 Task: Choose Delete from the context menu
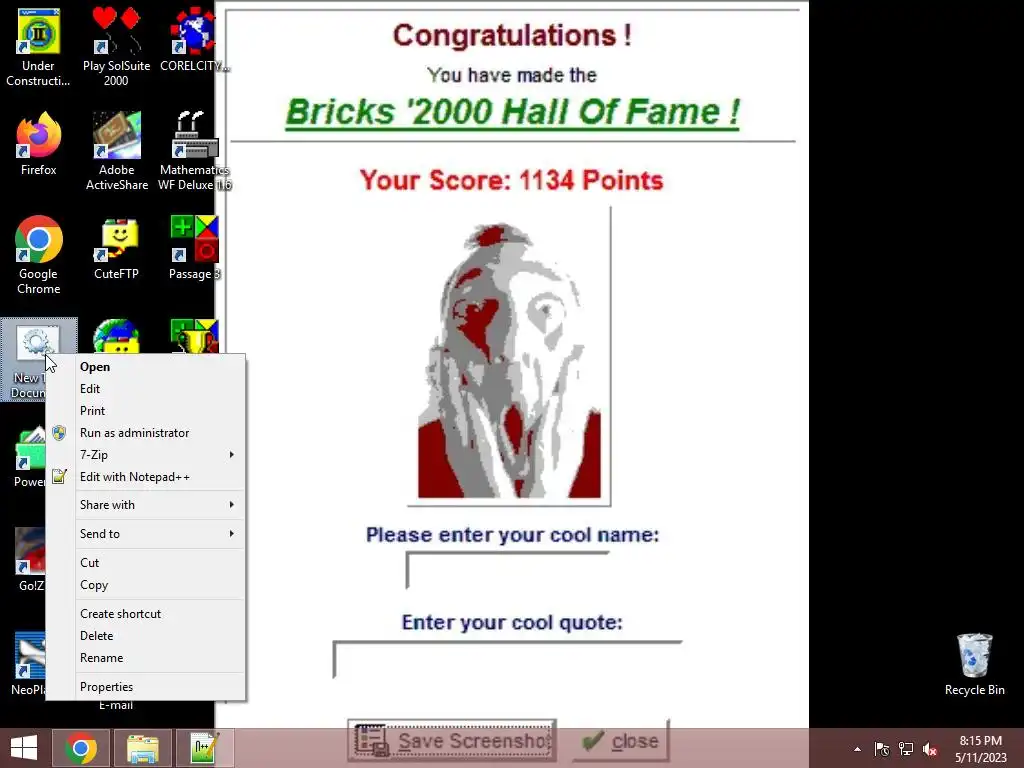click(x=146, y=636)
